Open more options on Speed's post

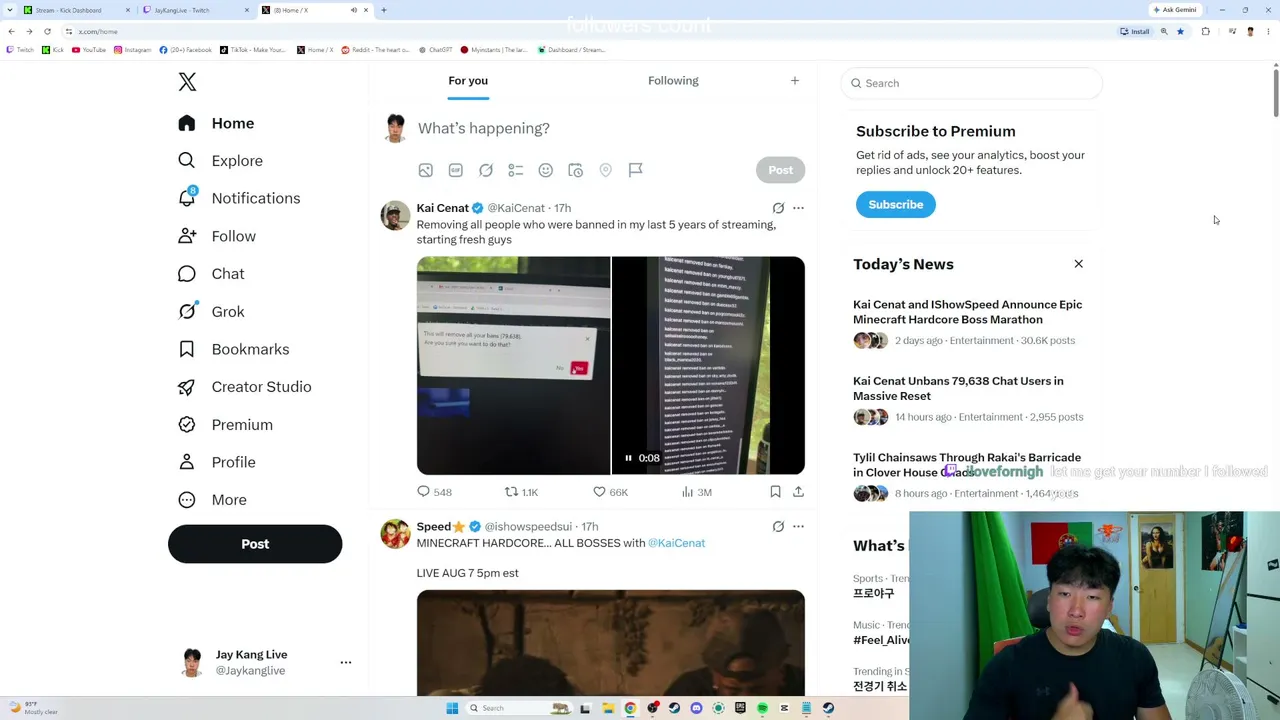[x=798, y=526]
